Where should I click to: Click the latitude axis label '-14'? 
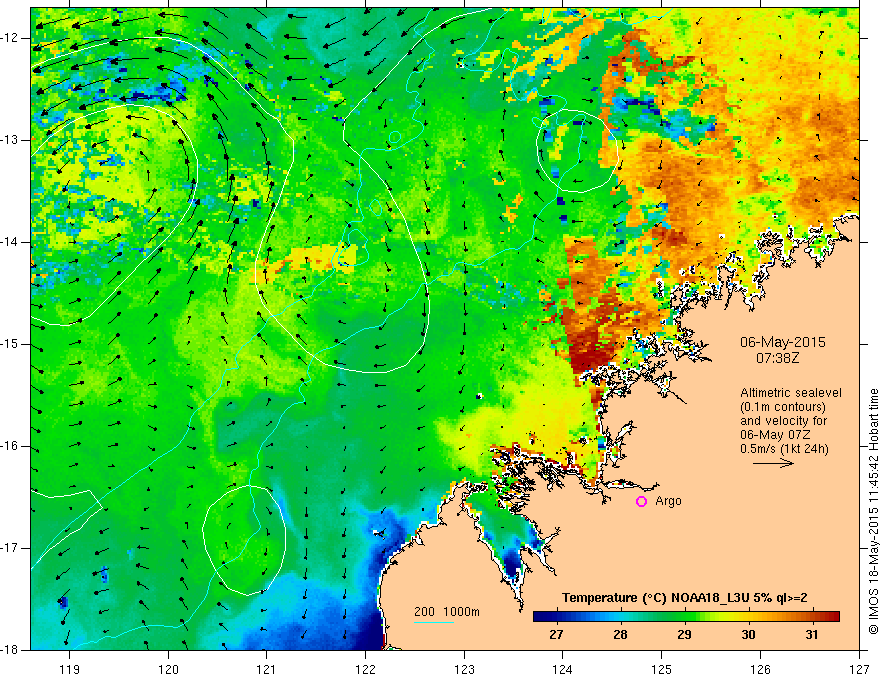[x=10, y=242]
